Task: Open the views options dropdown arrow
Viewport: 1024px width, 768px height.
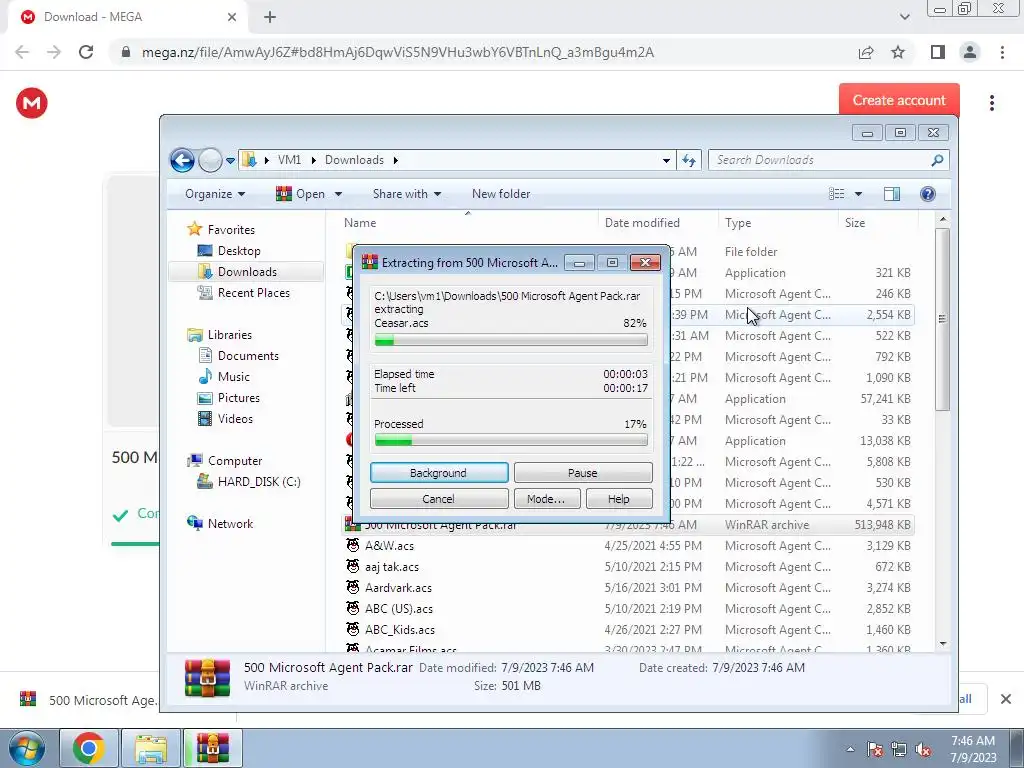Action: tap(858, 194)
